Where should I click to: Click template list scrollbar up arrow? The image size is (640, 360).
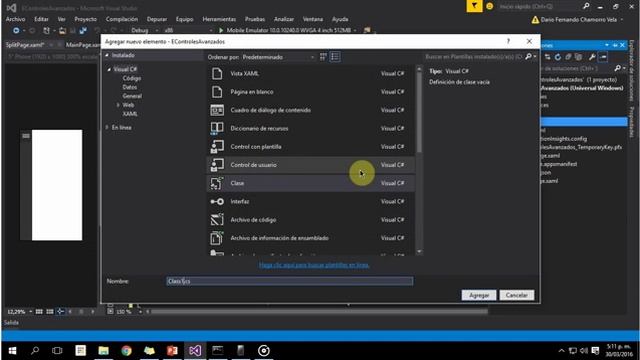pyautogui.click(x=419, y=69)
